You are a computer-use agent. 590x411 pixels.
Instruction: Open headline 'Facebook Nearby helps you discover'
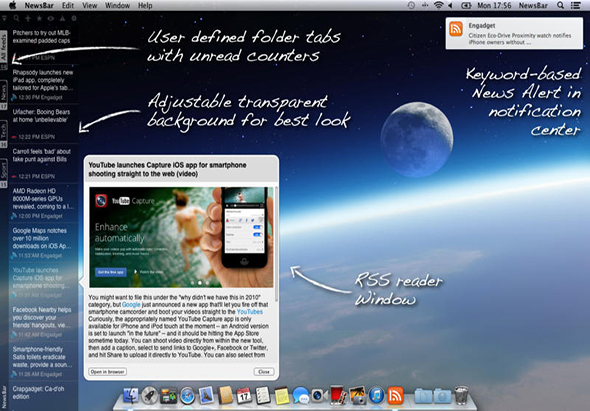tap(42, 317)
